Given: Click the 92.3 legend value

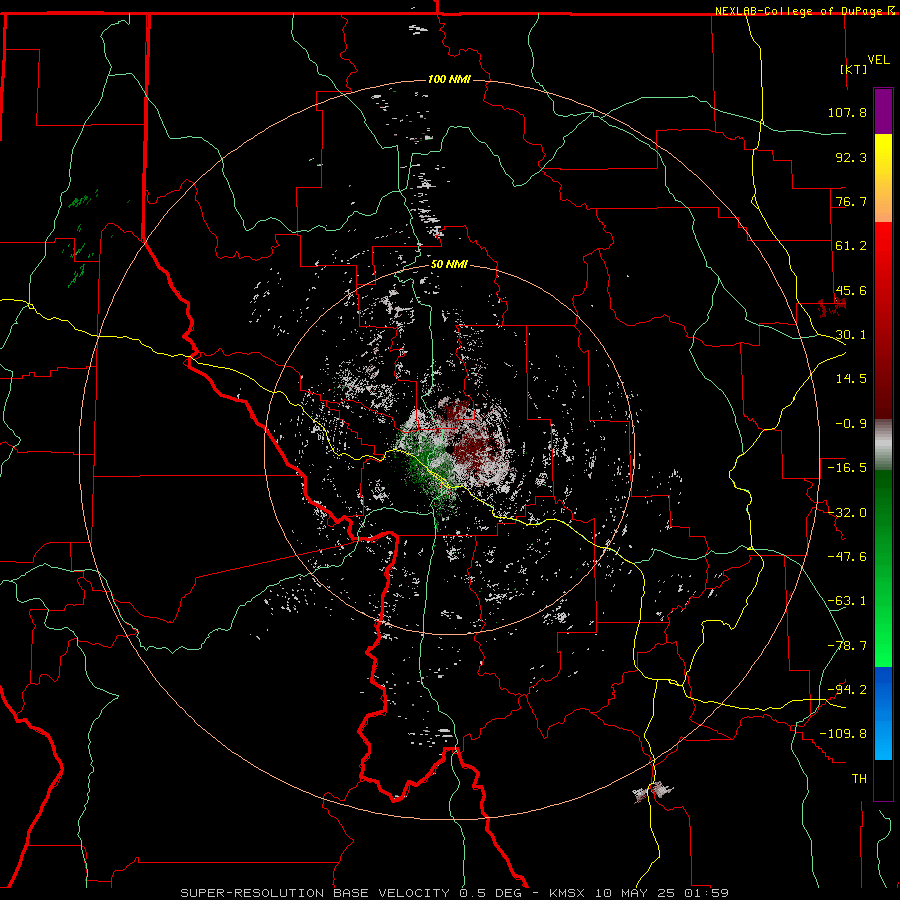Looking at the screenshot, I should (851, 157).
